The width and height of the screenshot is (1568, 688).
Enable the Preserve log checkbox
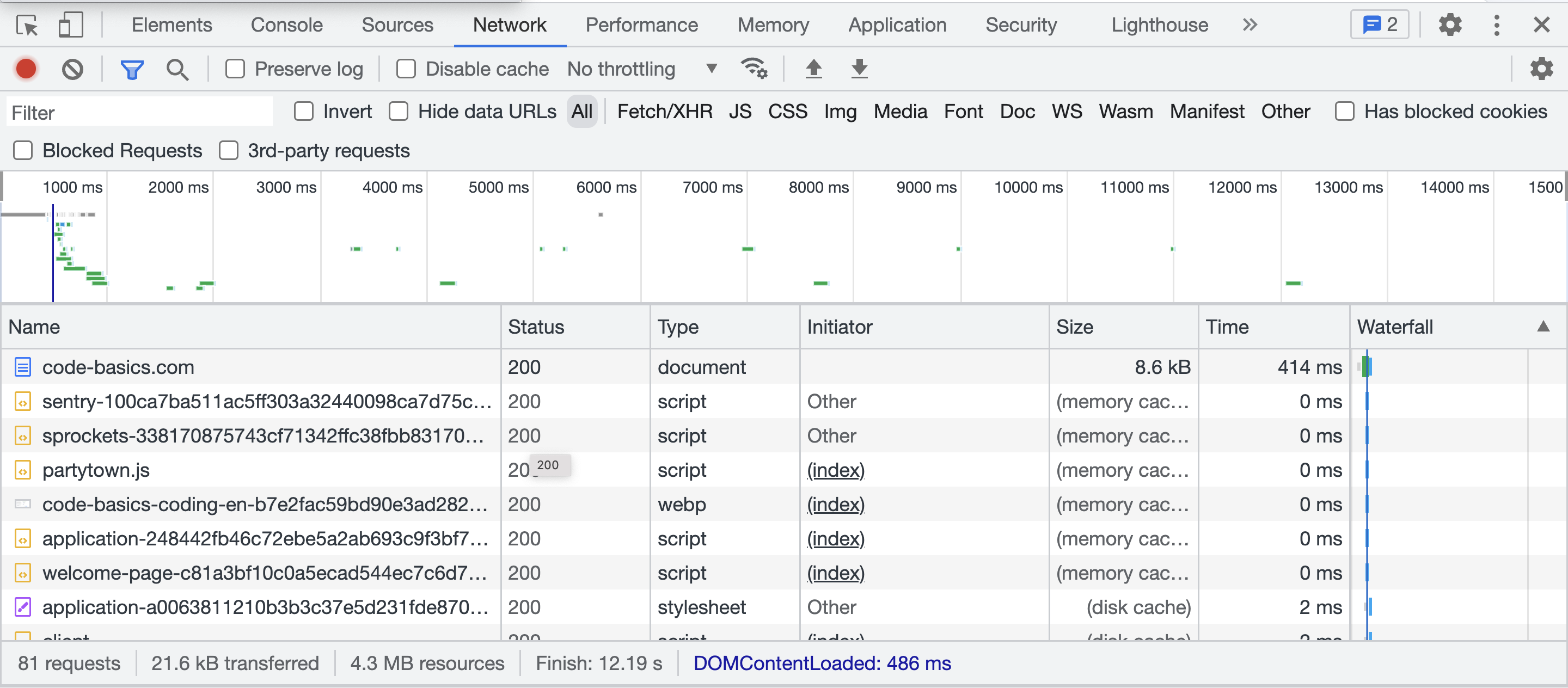click(235, 69)
